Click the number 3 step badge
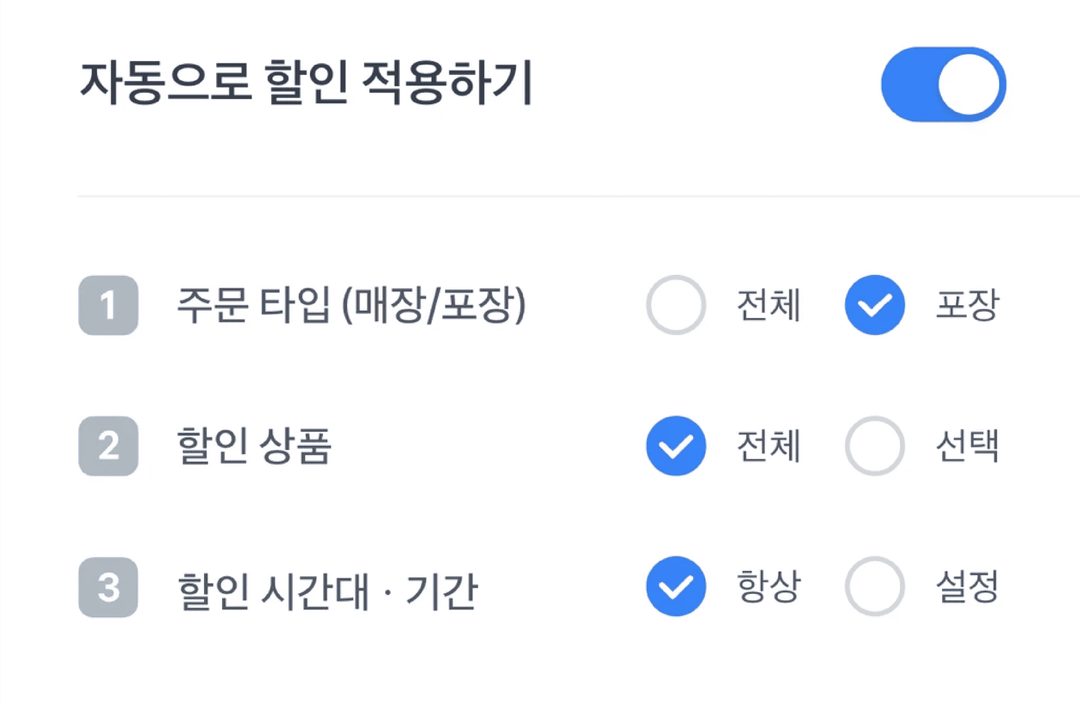 click(108, 587)
